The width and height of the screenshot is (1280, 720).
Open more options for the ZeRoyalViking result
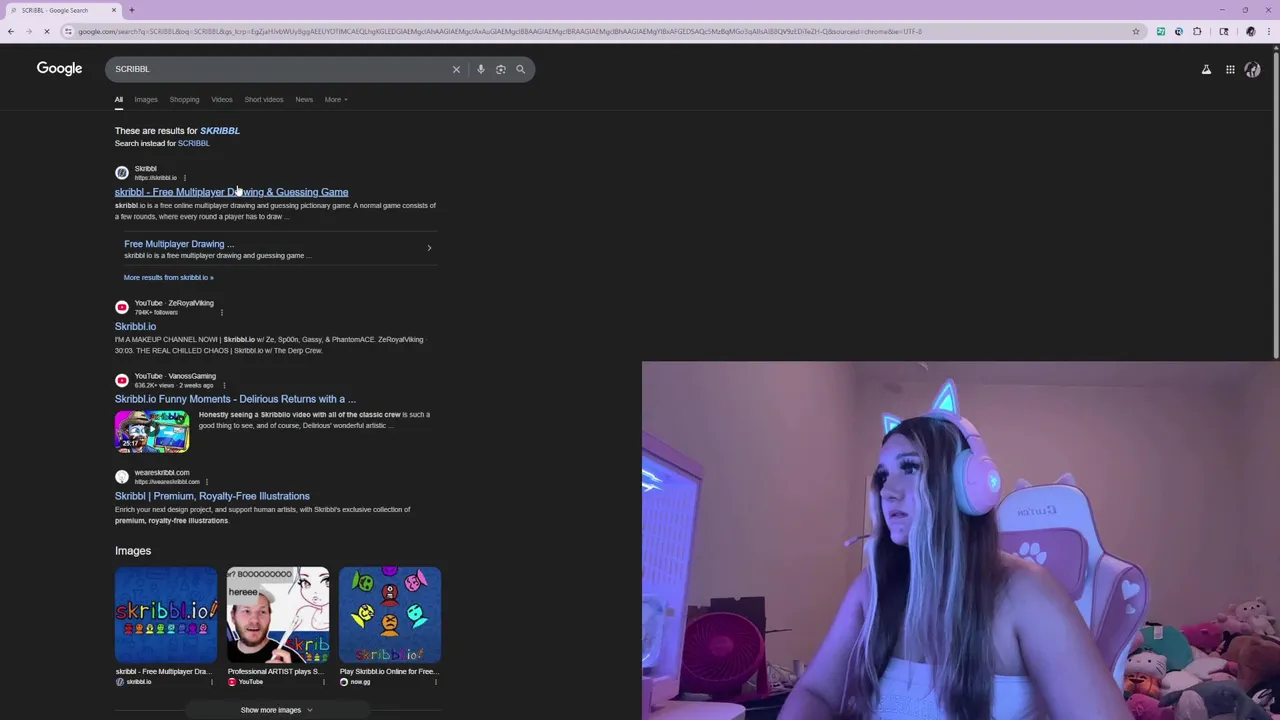pyautogui.click(x=221, y=312)
